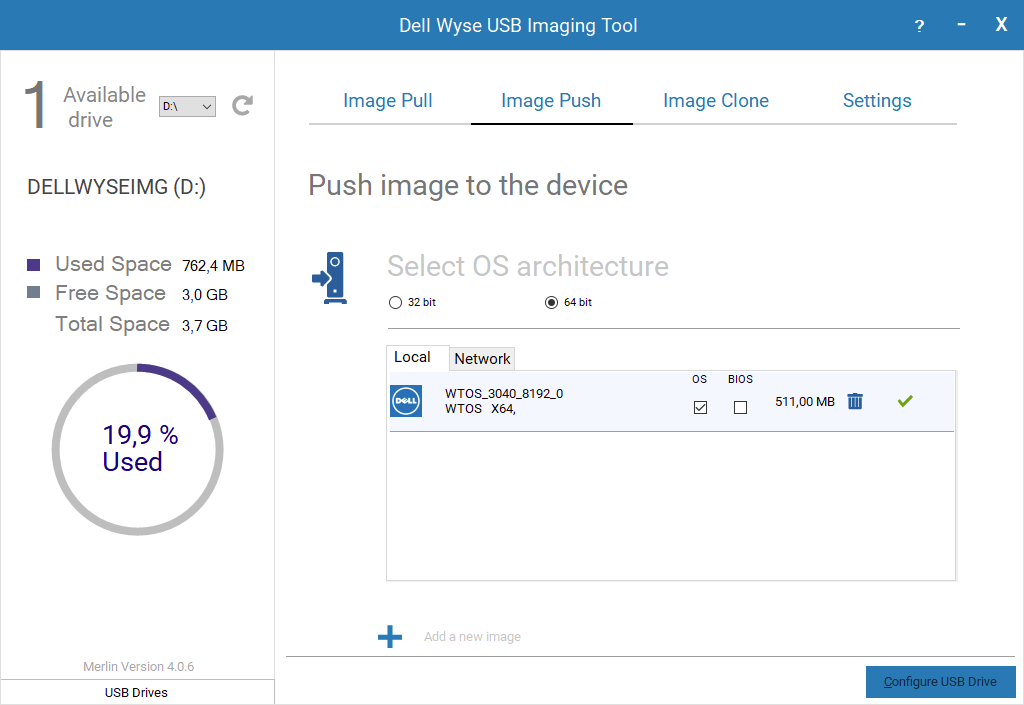Click the USB Drives bottom button
This screenshot has width=1024, height=705.
(x=136, y=692)
